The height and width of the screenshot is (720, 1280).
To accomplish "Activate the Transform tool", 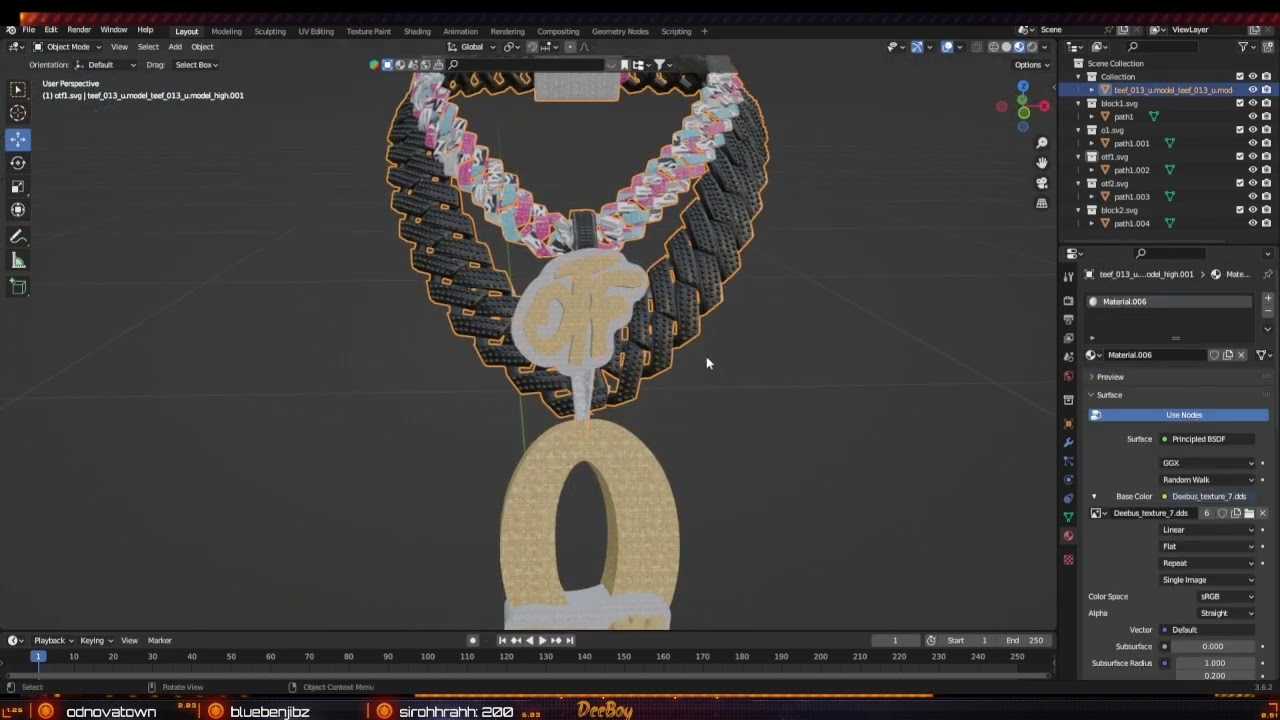I will (x=18, y=210).
